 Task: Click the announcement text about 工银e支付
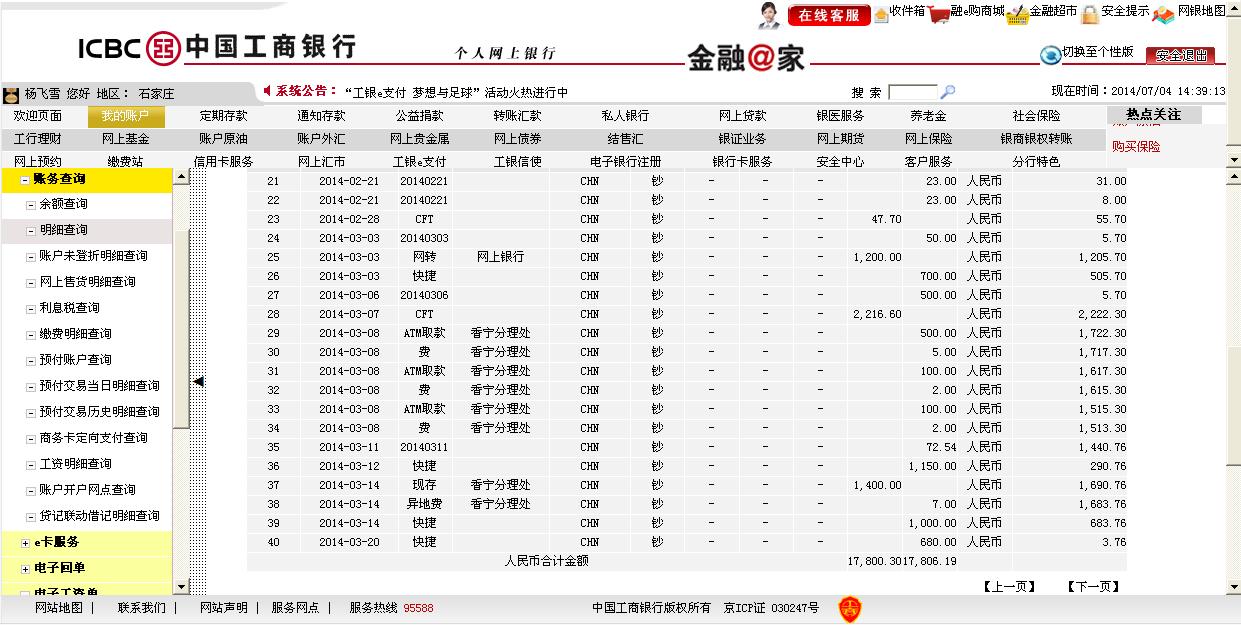(456, 92)
